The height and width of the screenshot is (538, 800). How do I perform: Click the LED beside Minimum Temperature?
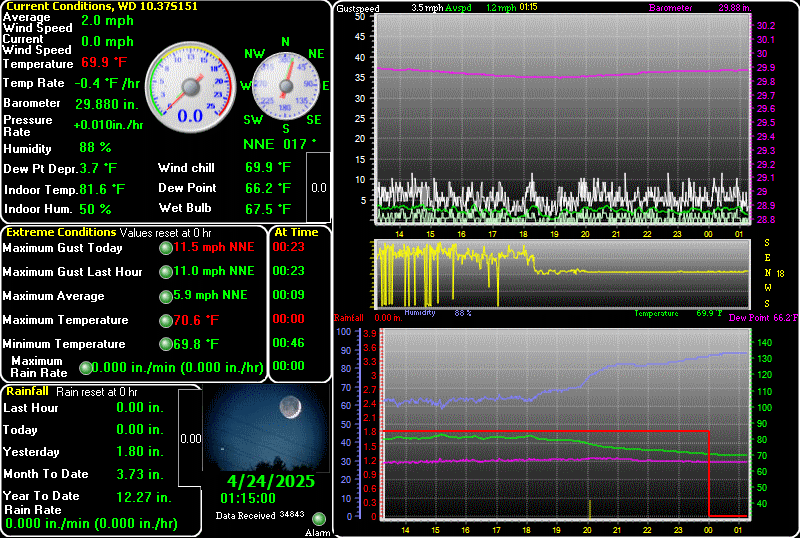166,345
